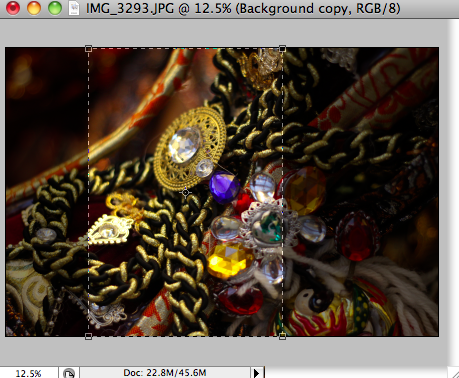Click the green zoom window button

click(x=55, y=8)
